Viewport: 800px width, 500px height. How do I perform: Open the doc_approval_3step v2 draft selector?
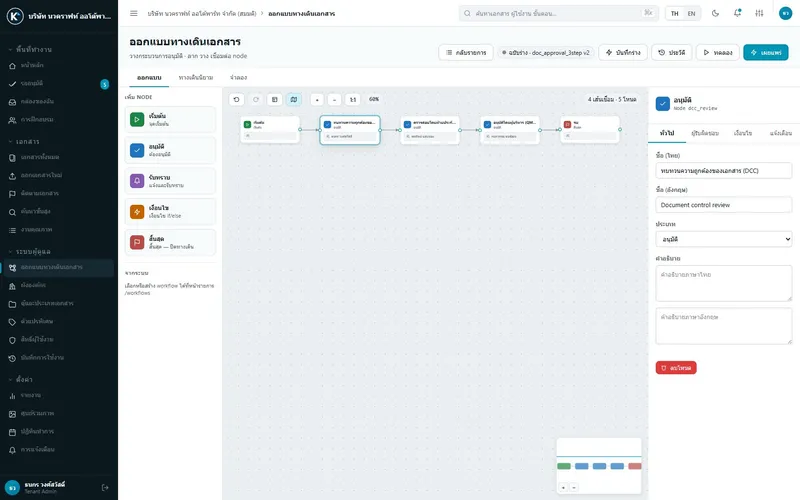(x=545, y=53)
